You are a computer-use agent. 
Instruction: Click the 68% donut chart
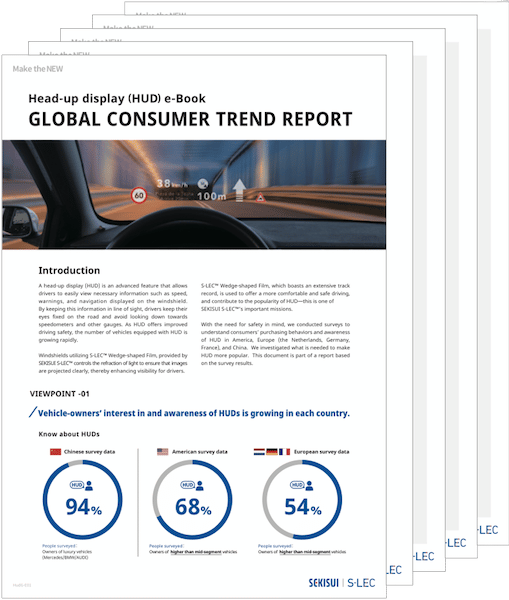click(193, 500)
